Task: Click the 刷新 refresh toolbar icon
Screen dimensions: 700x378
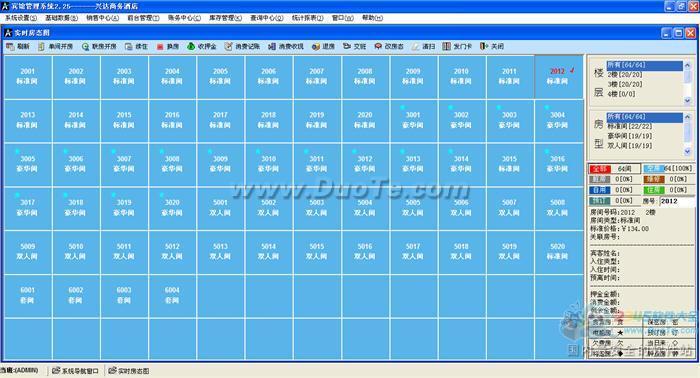Action: (x=10, y=46)
